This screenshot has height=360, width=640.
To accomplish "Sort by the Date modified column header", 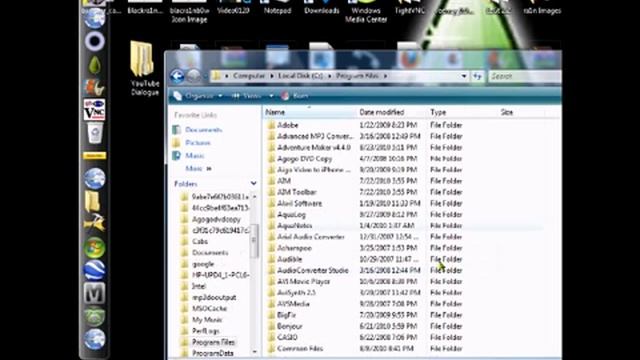I will point(391,112).
